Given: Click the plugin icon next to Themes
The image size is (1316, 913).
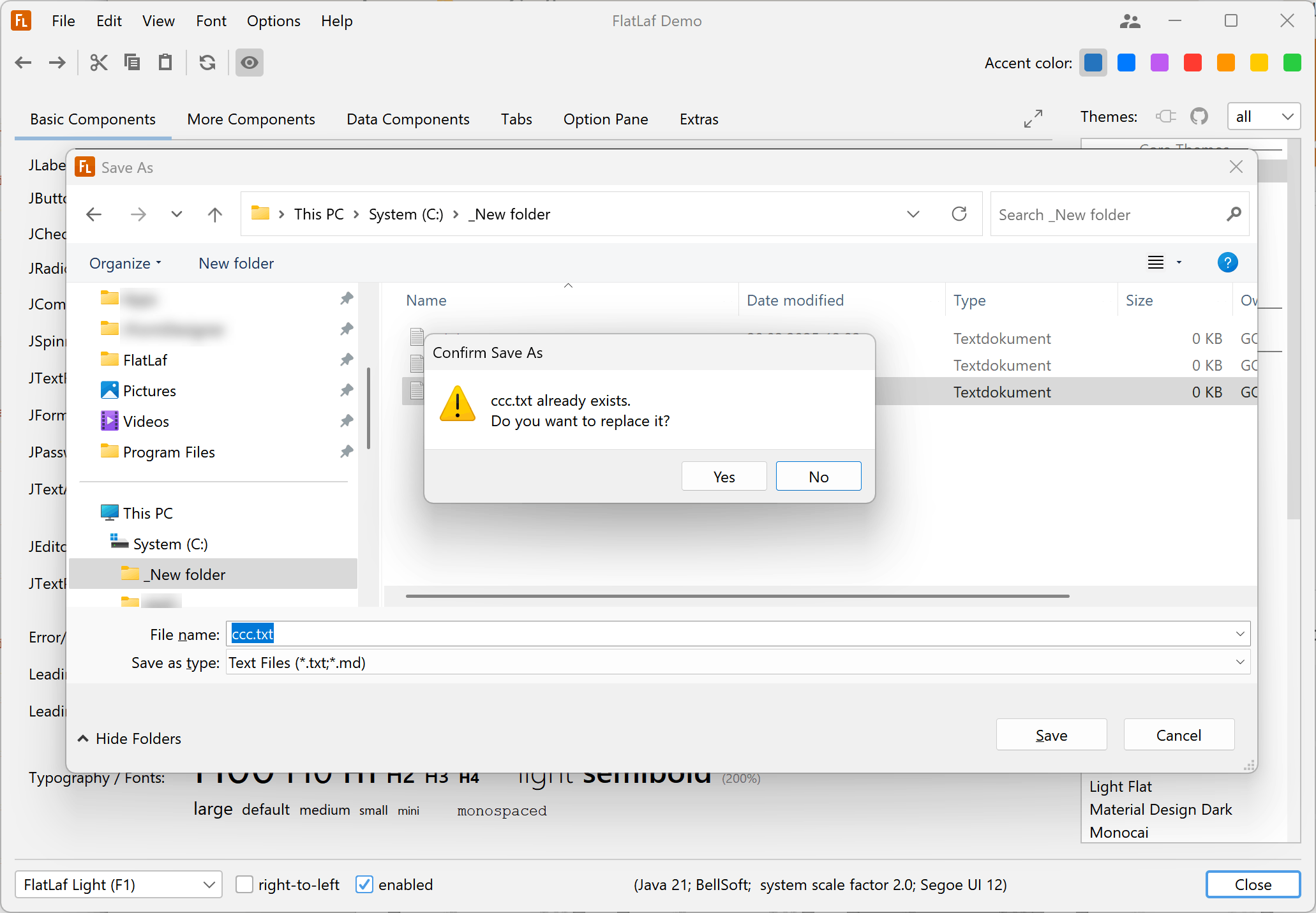Looking at the screenshot, I should (1166, 116).
